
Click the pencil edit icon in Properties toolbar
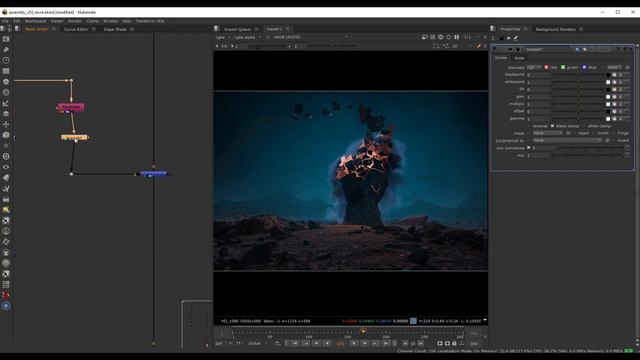[516, 38]
